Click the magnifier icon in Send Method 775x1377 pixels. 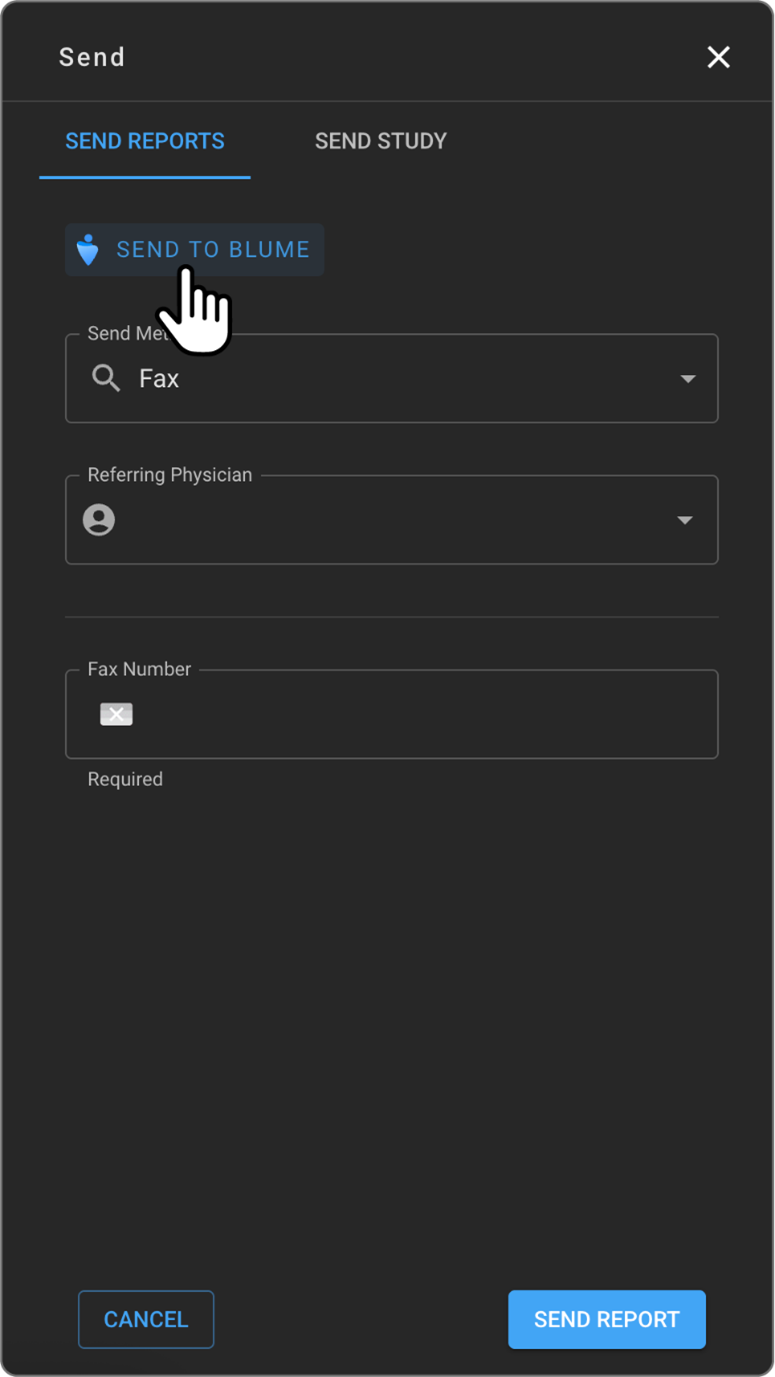(x=105, y=378)
